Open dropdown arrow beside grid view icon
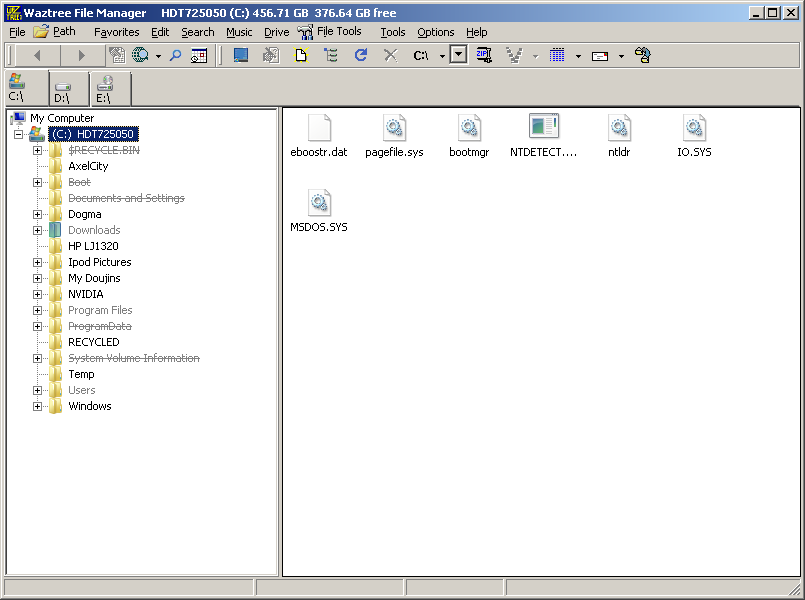The width and height of the screenshot is (805, 600). (578, 56)
